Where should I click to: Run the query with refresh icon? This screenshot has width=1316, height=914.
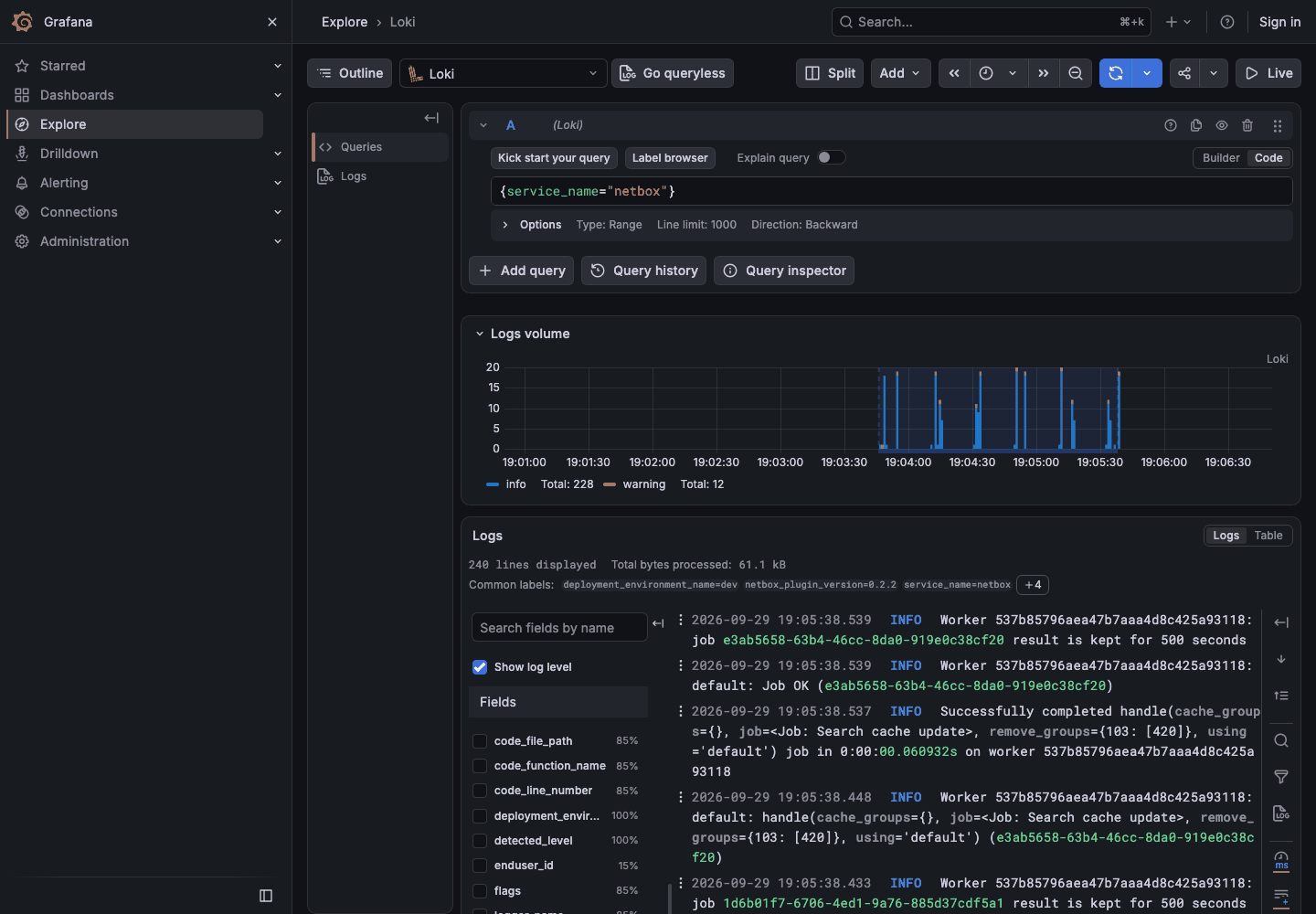[1116, 73]
